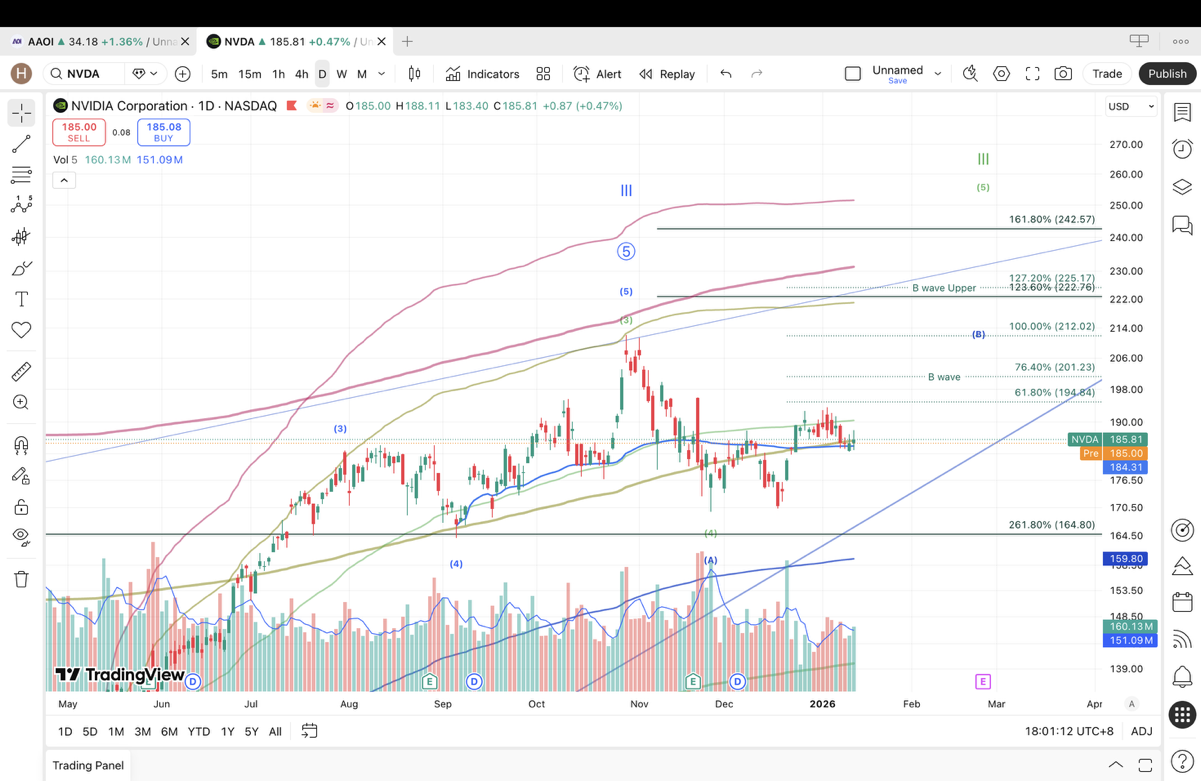Collapse the indicator legend chevron
This screenshot has width=1201, height=781.
click(x=64, y=180)
